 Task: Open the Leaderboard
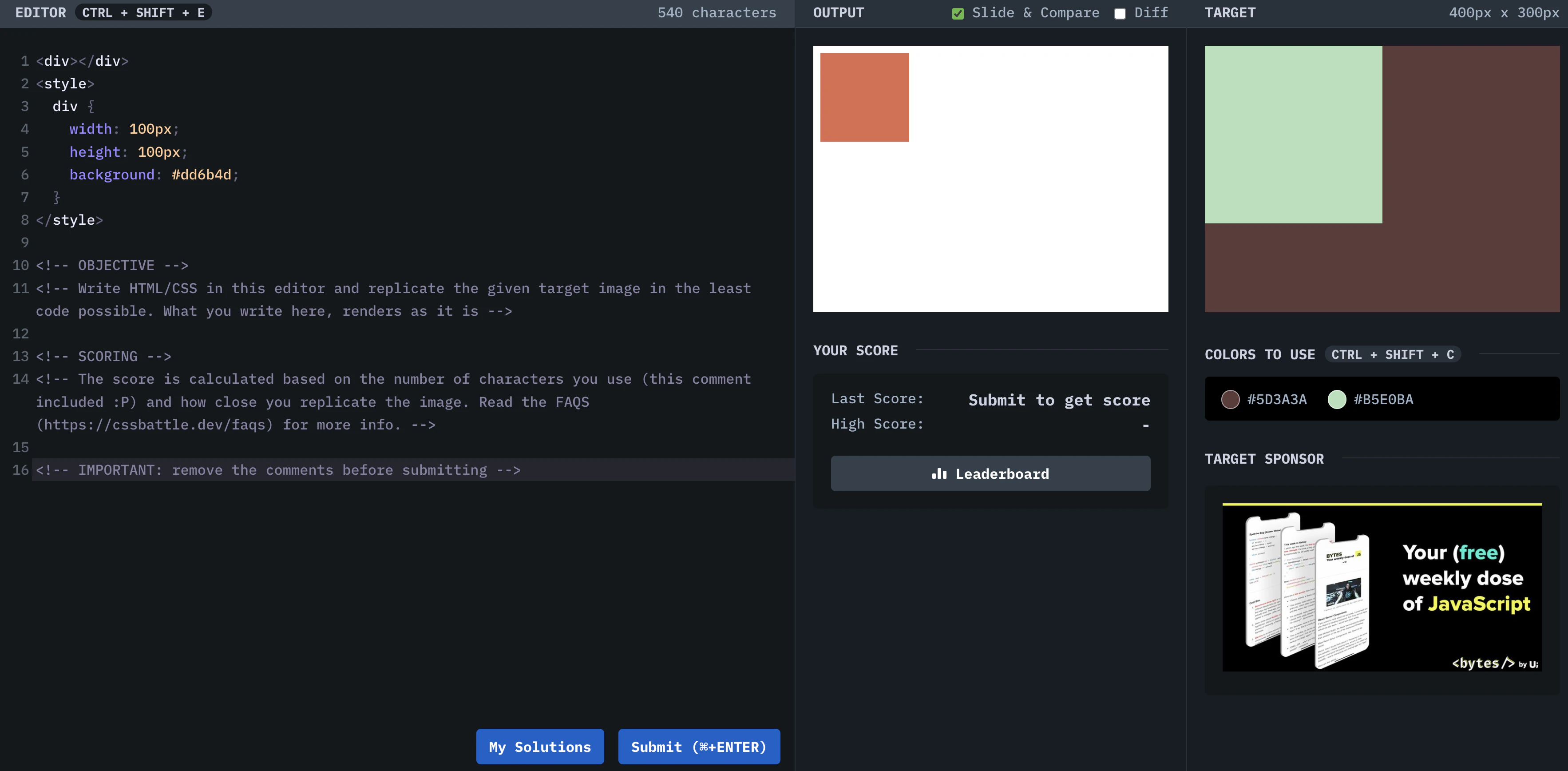pos(990,473)
